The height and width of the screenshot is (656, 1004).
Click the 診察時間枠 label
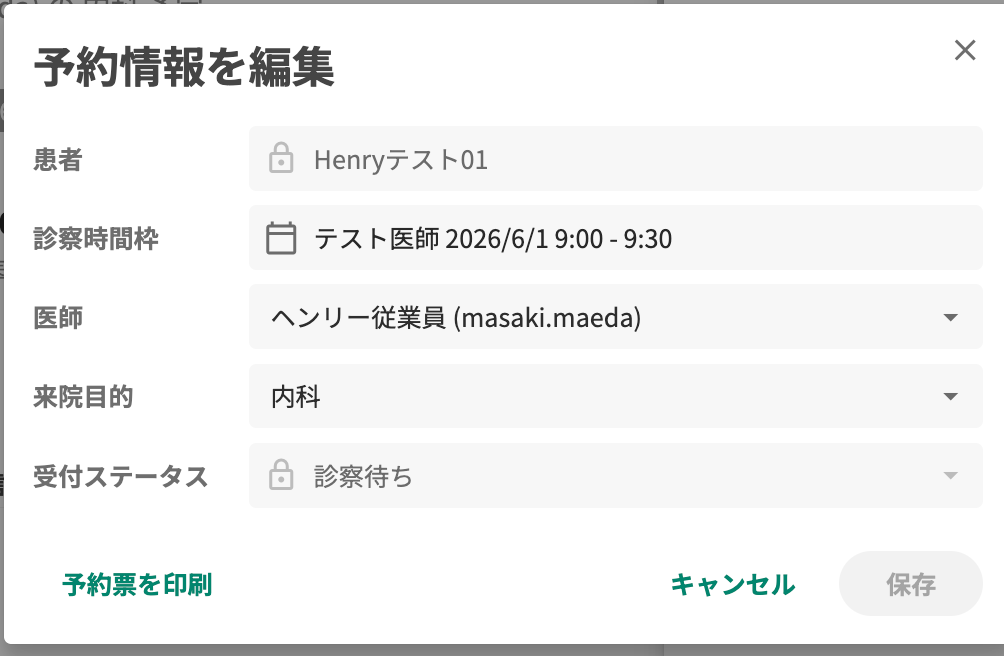pyautogui.click(x=96, y=239)
